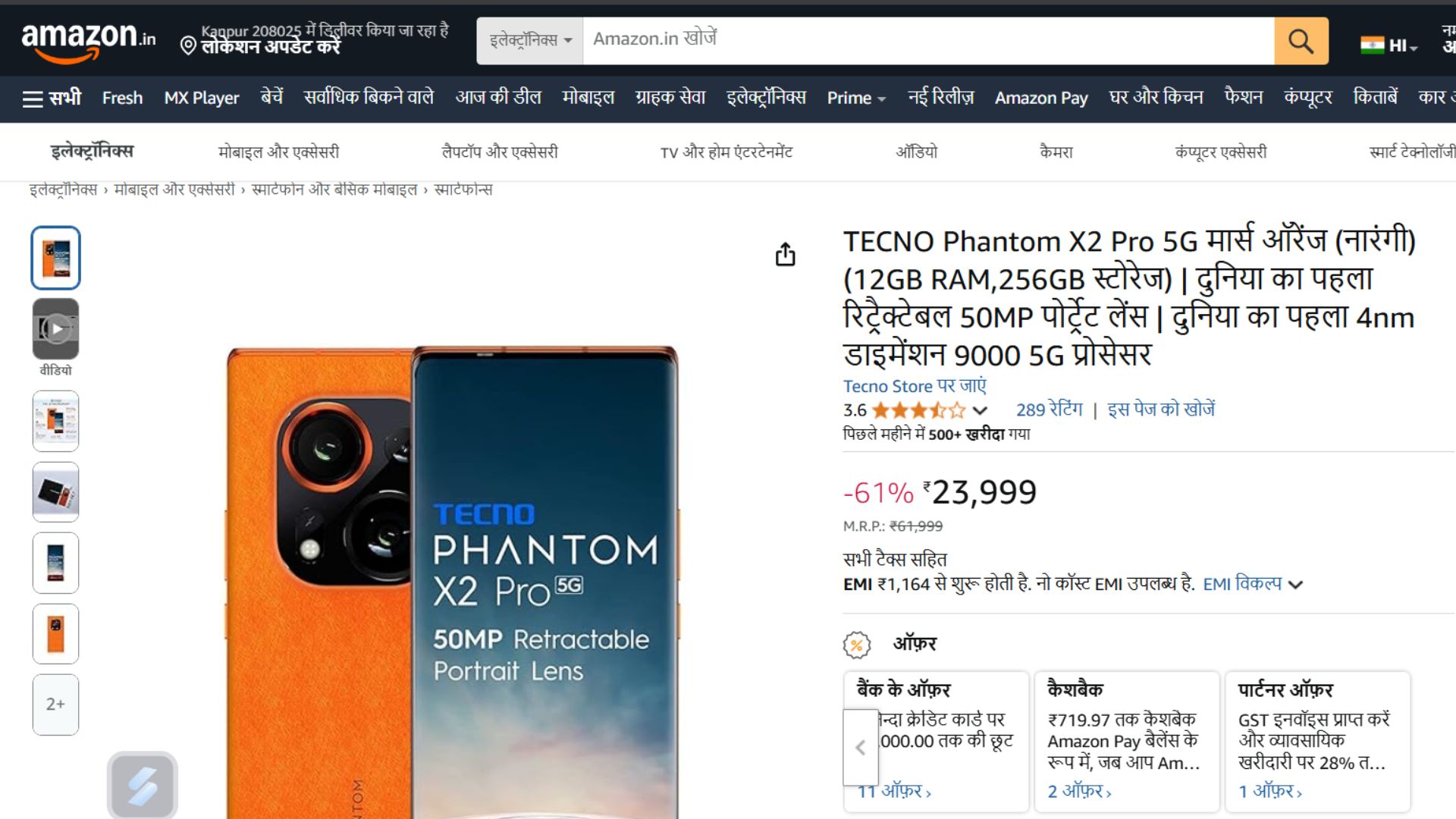Open the 289 रेटिंग link
The width and height of the screenshot is (1456, 819).
(x=1050, y=409)
